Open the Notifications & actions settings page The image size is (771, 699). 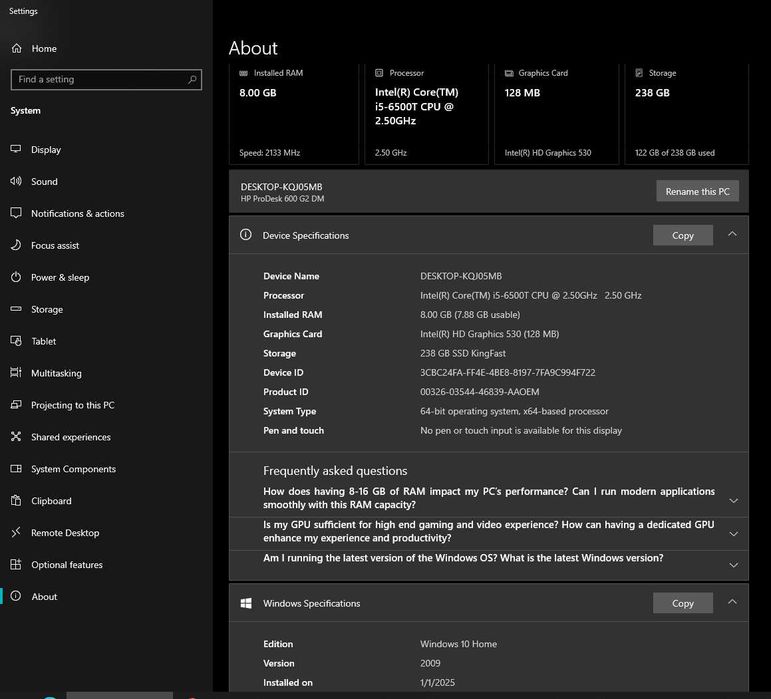(x=77, y=213)
